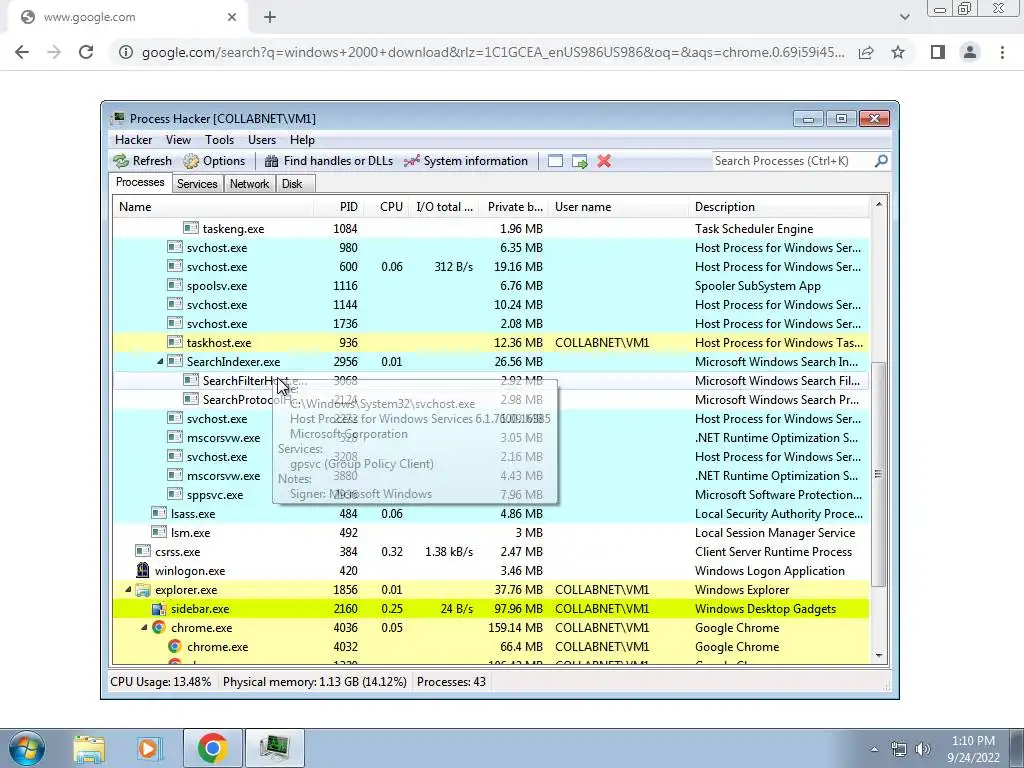The image size is (1024, 768).
Task: Open the Chrome profile avatar
Action: tap(970, 52)
